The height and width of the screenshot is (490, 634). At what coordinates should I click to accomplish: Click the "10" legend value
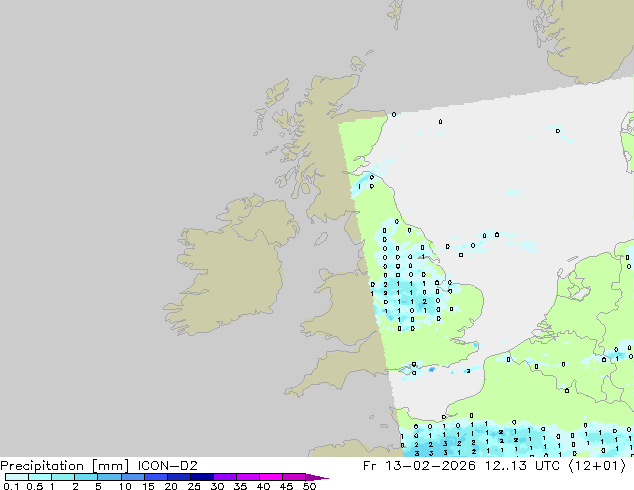(x=125, y=486)
